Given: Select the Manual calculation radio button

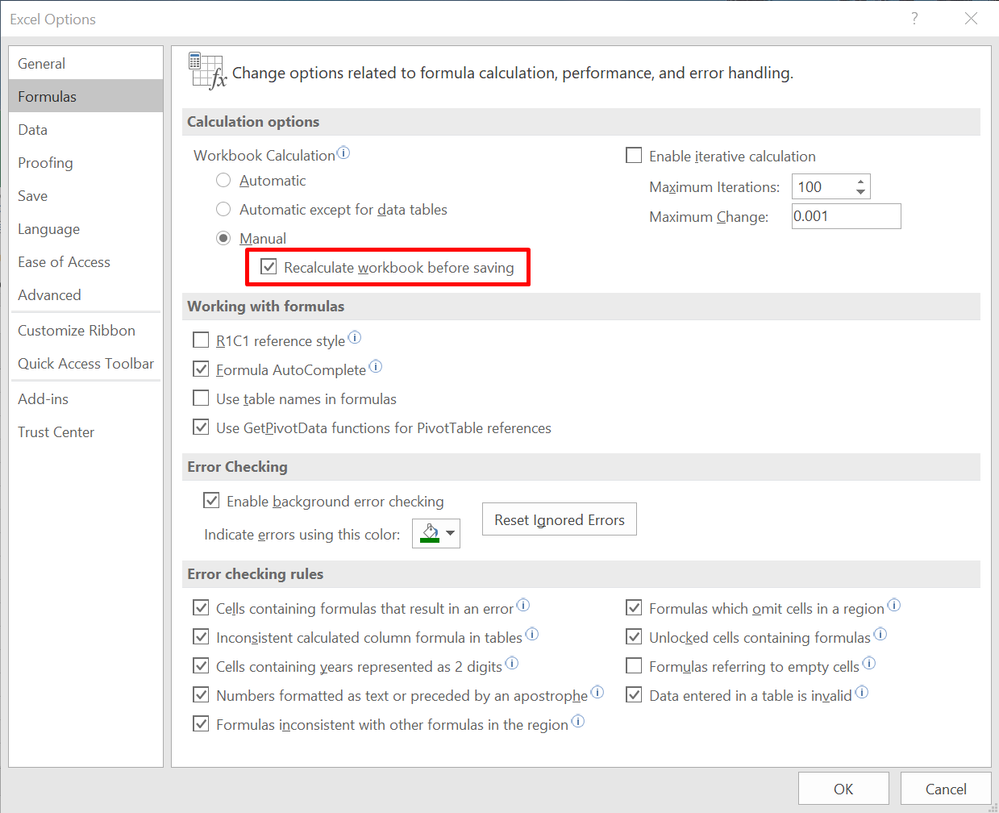Looking at the screenshot, I should [223, 238].
